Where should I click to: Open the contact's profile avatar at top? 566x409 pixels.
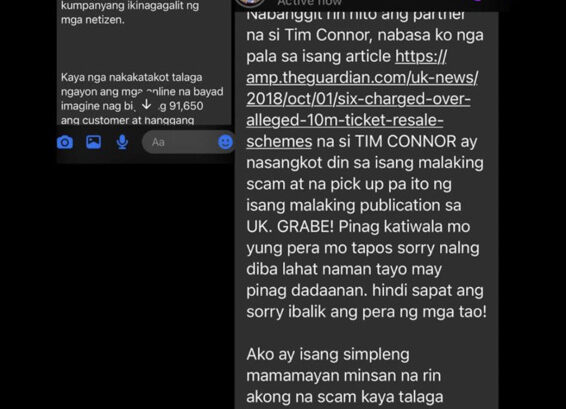249,3
